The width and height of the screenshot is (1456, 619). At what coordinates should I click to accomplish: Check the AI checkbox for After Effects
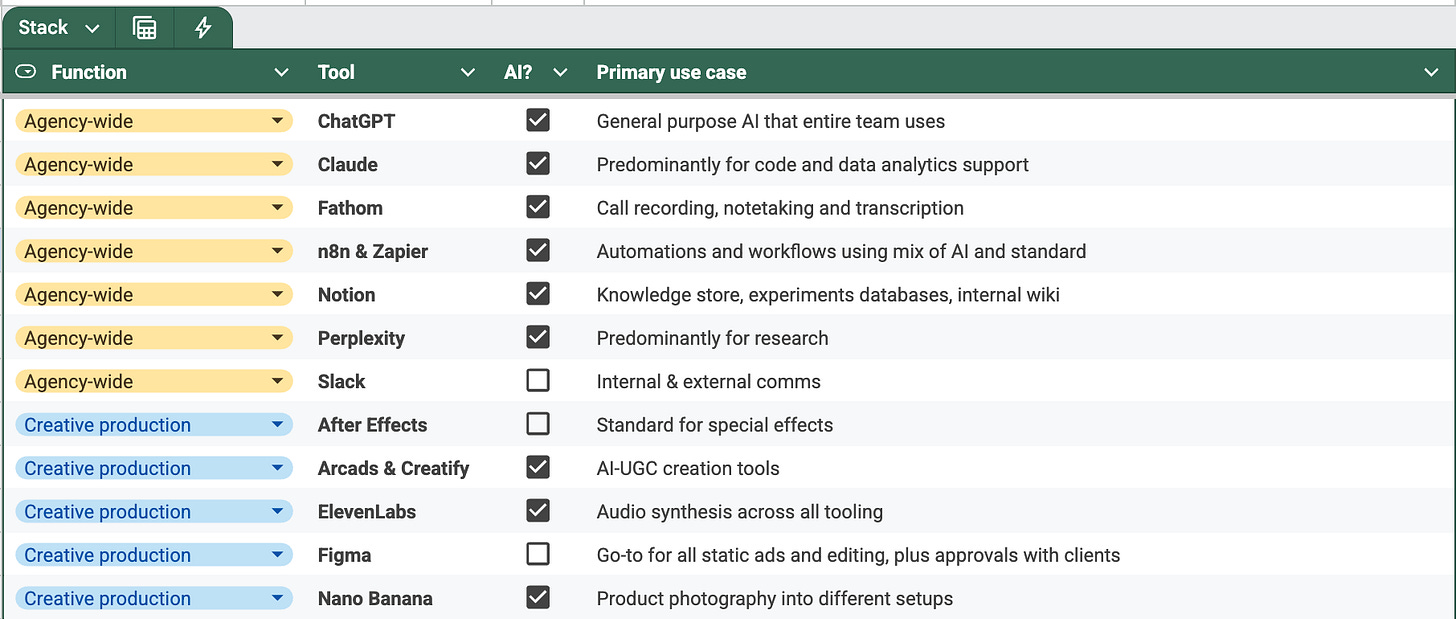pos(538,424)
